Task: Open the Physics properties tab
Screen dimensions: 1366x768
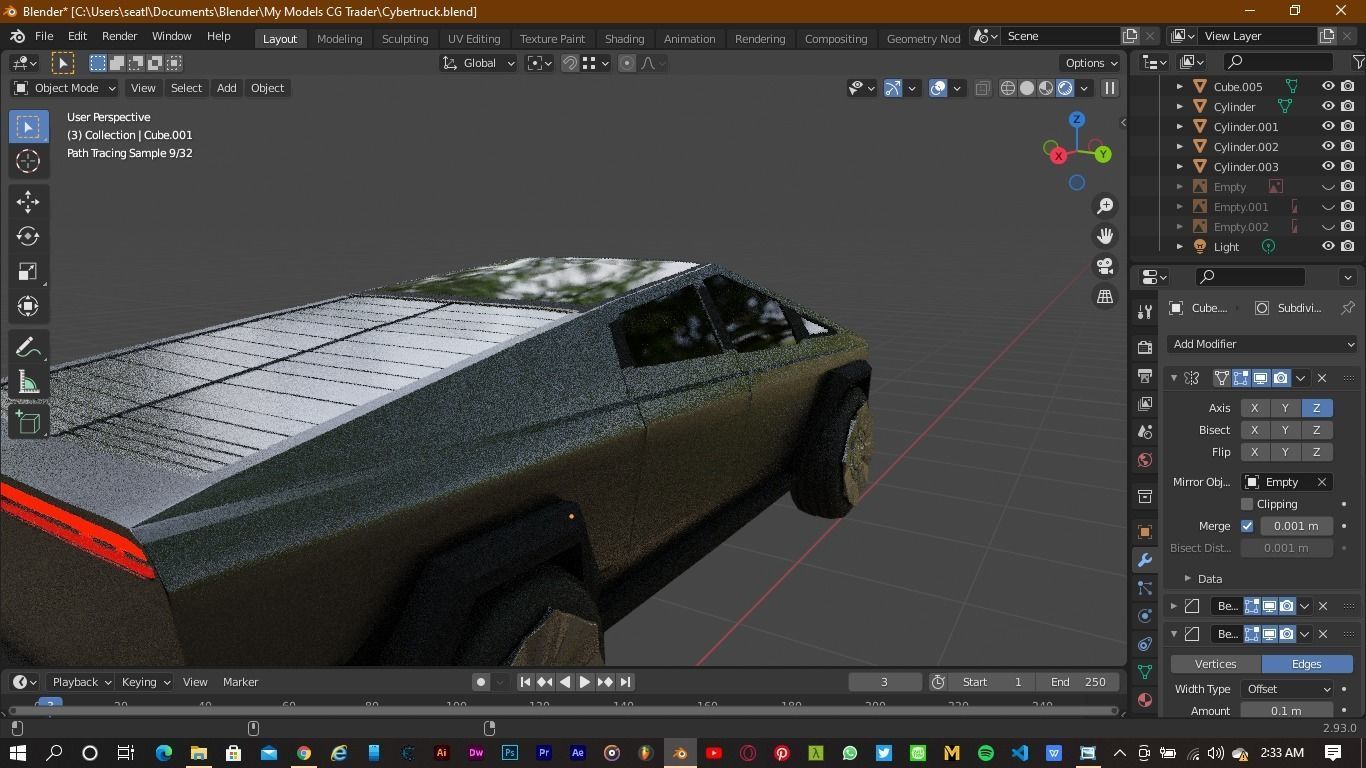Action: (x=1145, y=616)
